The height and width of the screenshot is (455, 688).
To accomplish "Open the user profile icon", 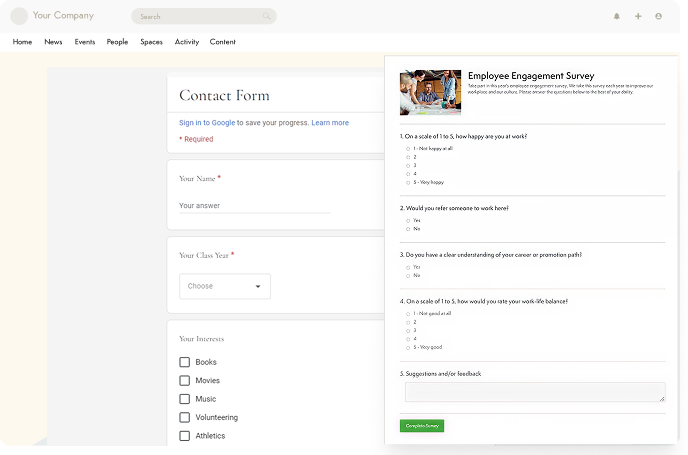I will (658, 16).
